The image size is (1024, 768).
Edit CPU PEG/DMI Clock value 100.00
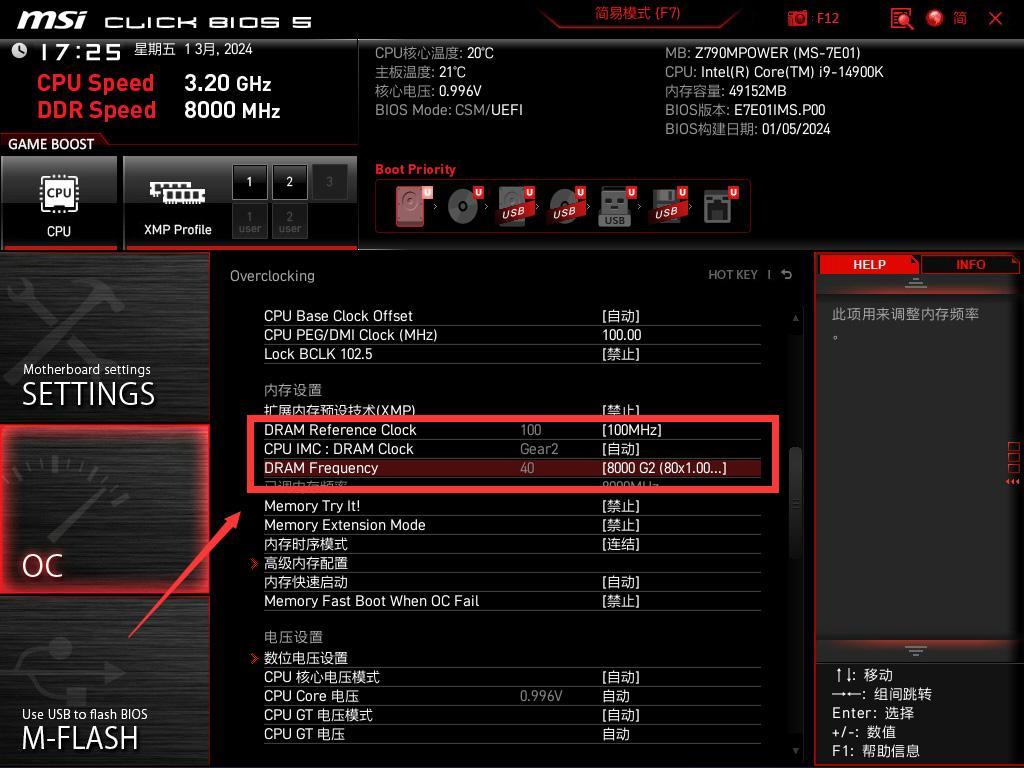pos(622,335)
